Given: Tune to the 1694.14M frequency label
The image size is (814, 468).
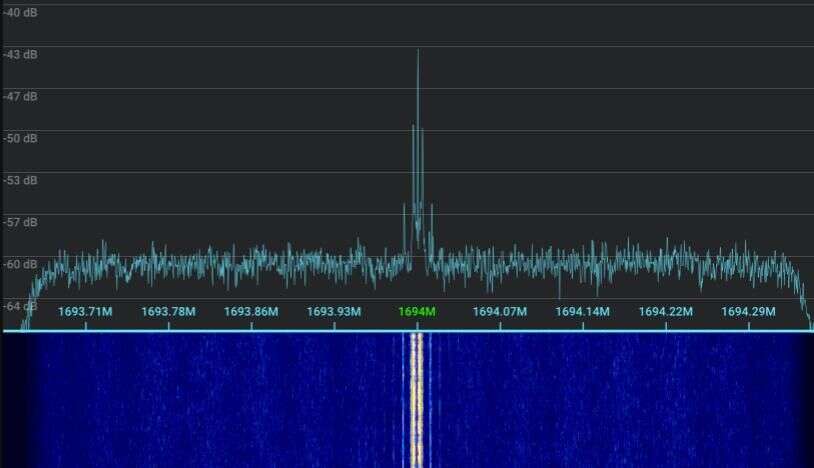Looking at the screenshot, I should [582, 311].
